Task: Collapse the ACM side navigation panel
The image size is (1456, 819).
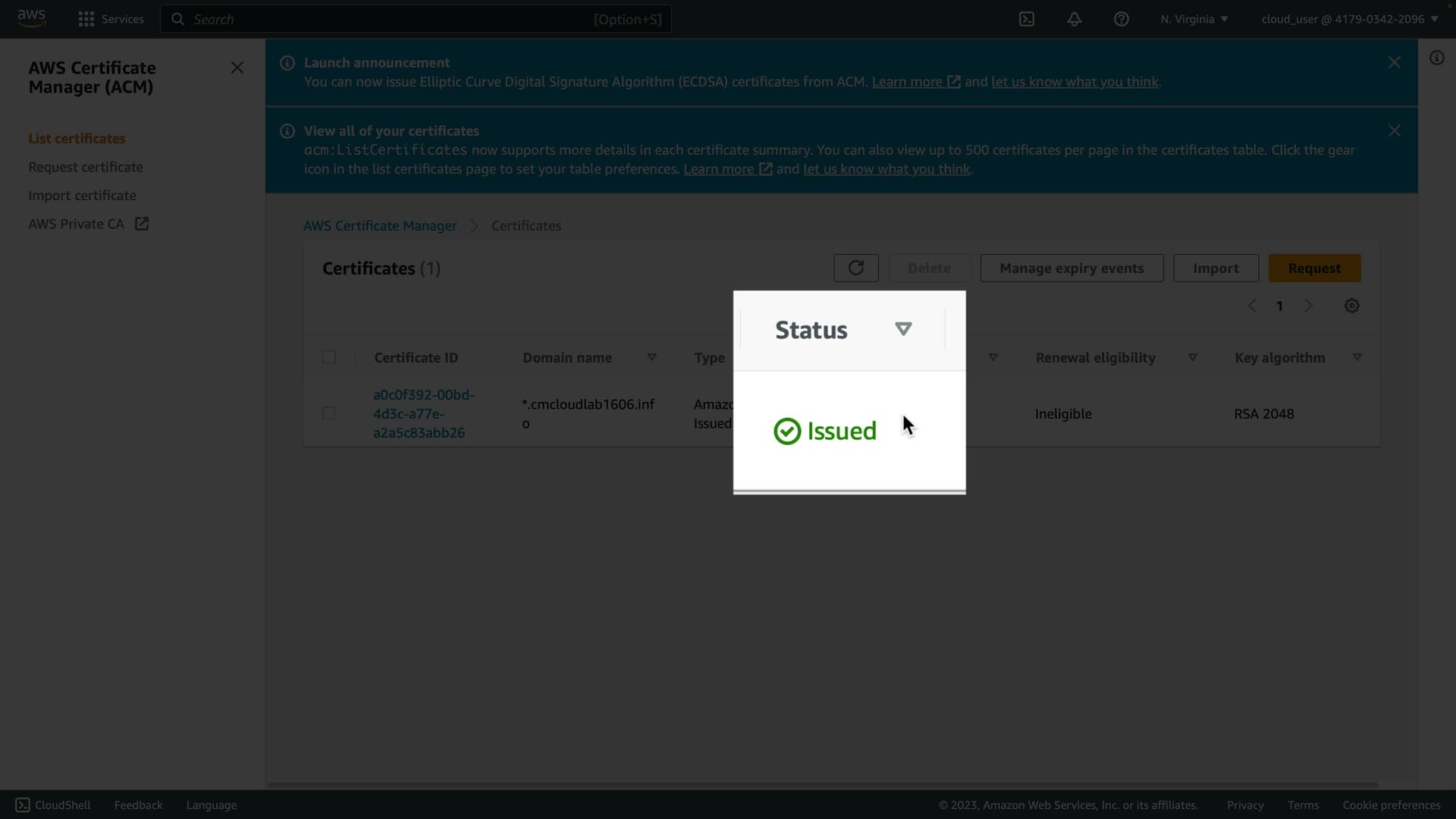Action: 237,68
